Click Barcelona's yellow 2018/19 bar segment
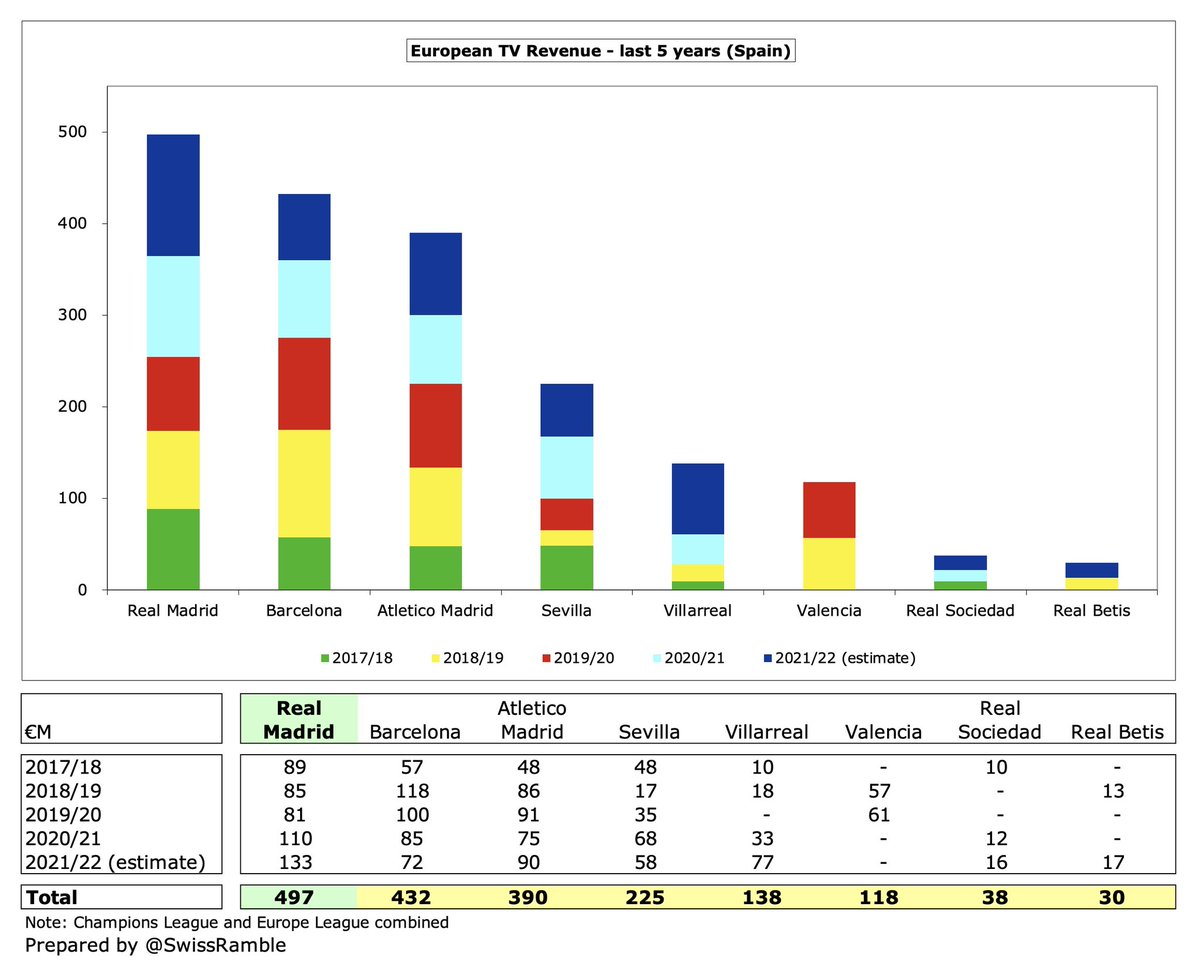This screenshot has height=961, width=1200. [304, 484]
